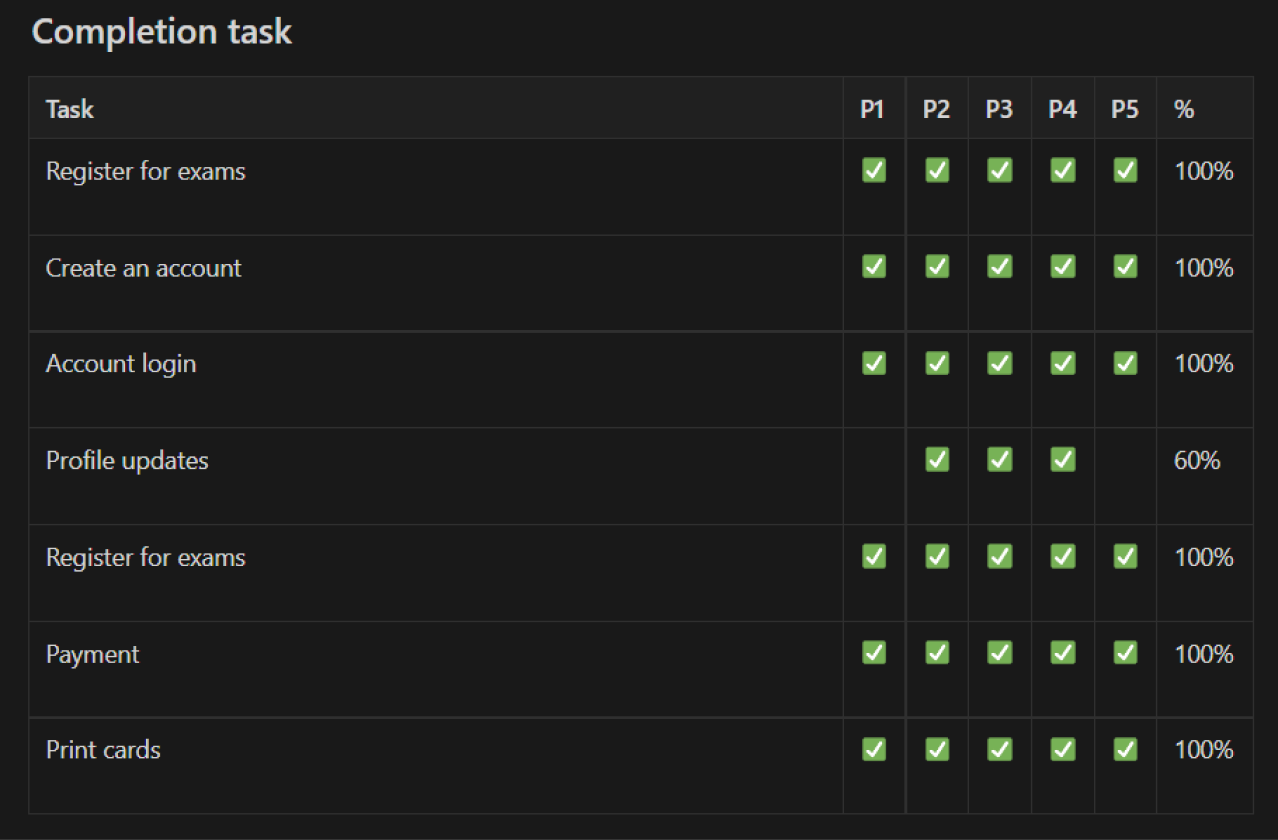The height and width of the screenshot is (840, 1278).
Task: Uncheck P3 checkbox in Account login row
Action: [x=999, y=363]
